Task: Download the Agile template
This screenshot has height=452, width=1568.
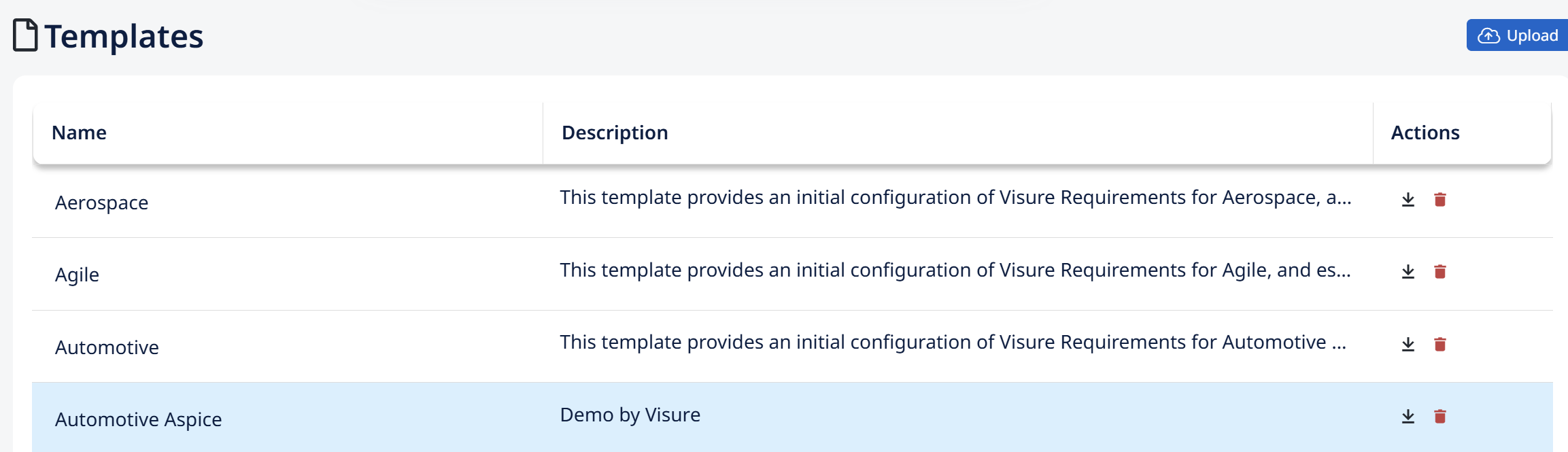Action: point(1408,272)
